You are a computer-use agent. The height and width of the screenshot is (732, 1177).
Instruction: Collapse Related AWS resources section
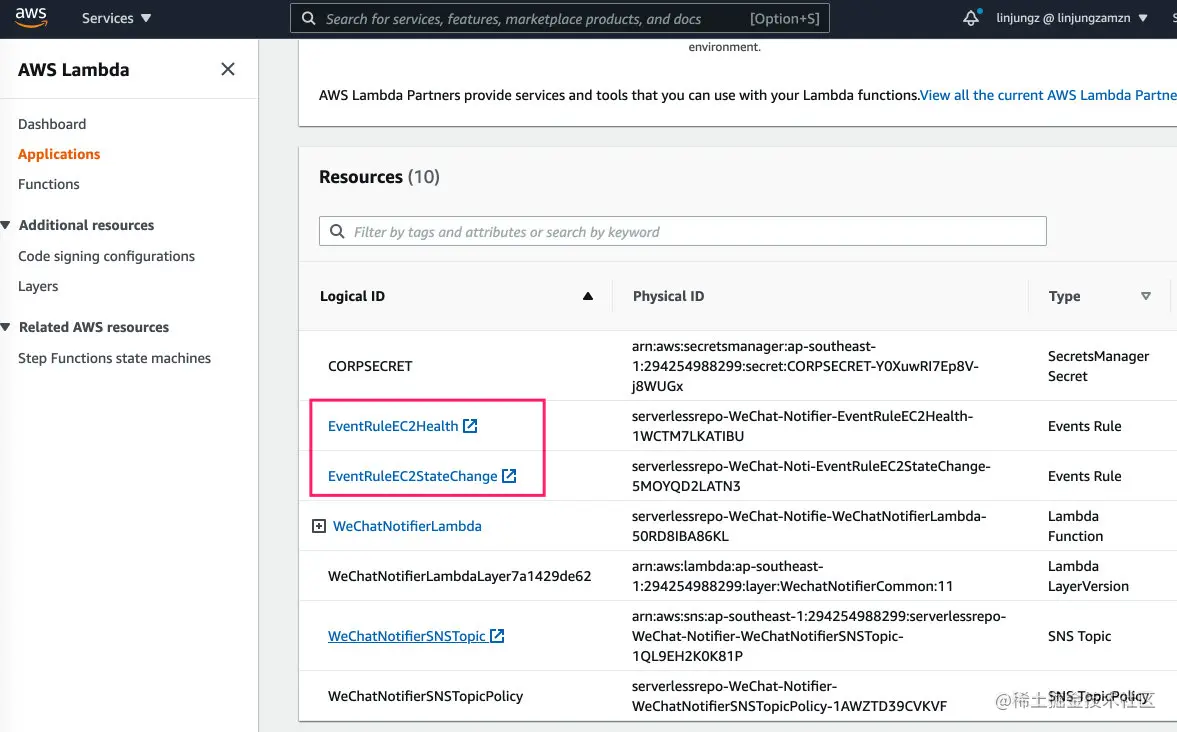(x=6, y=327)
